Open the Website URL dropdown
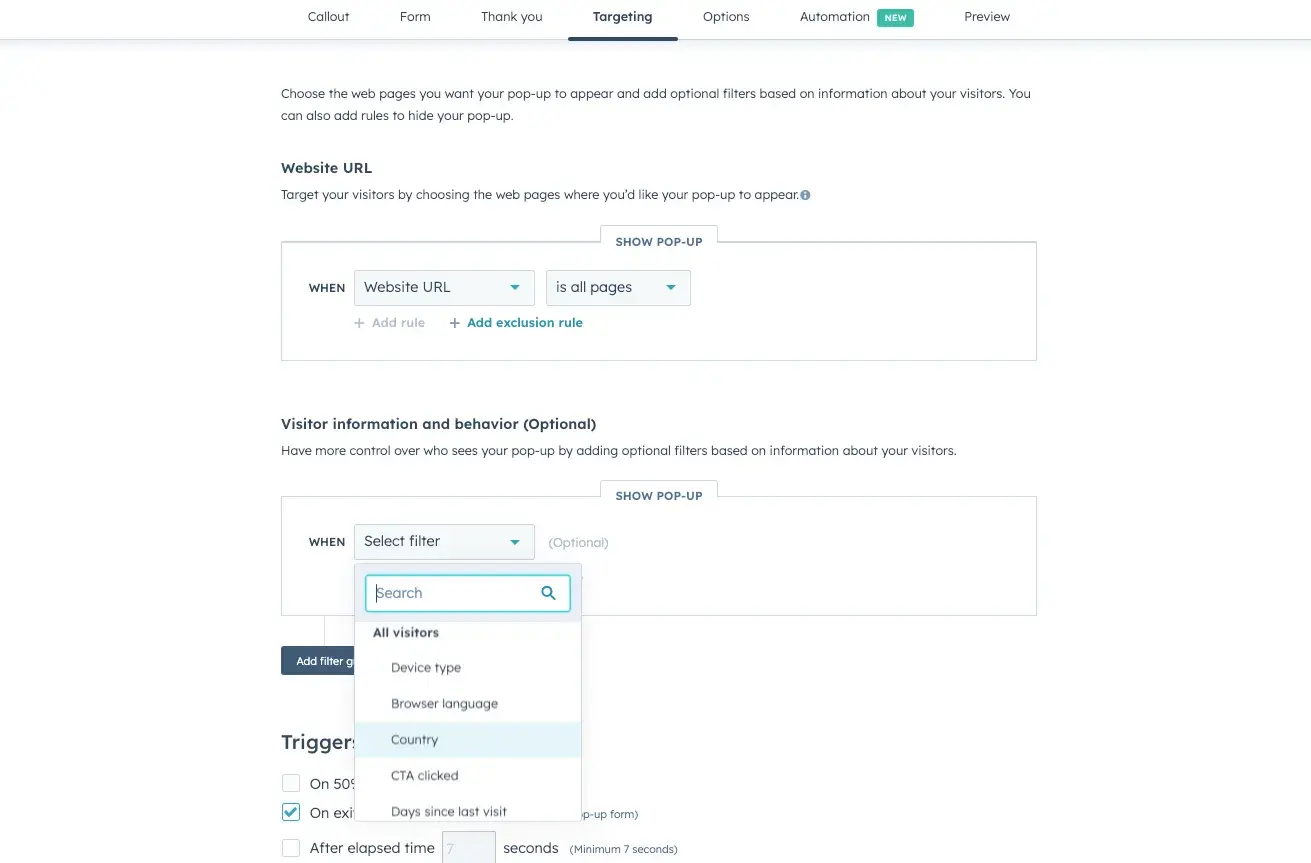The width and height of the screenshot is (1311, 863). [444, 287]
